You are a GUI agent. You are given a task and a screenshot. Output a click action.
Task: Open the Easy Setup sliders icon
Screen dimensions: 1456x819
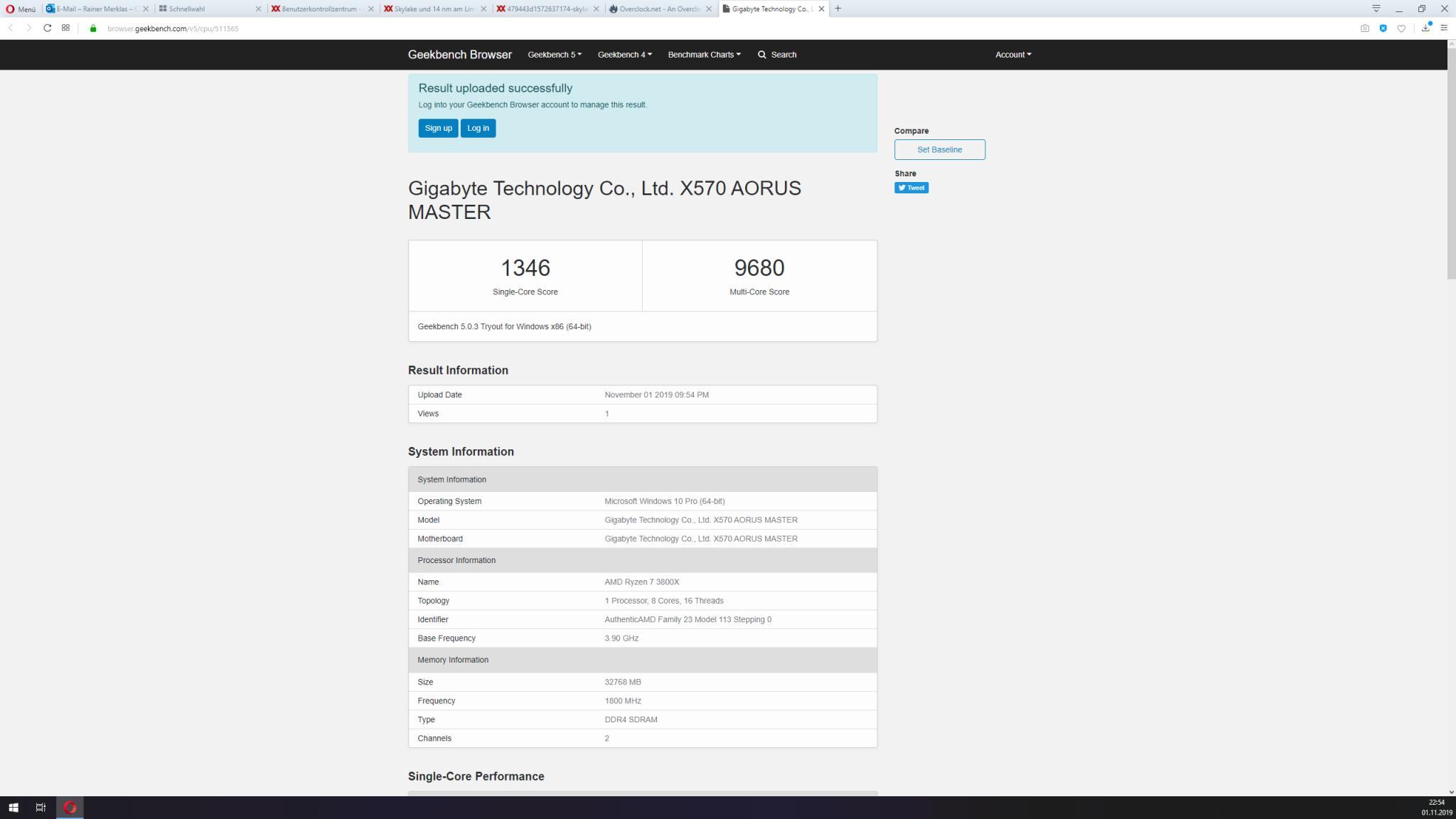[1444, 28]
